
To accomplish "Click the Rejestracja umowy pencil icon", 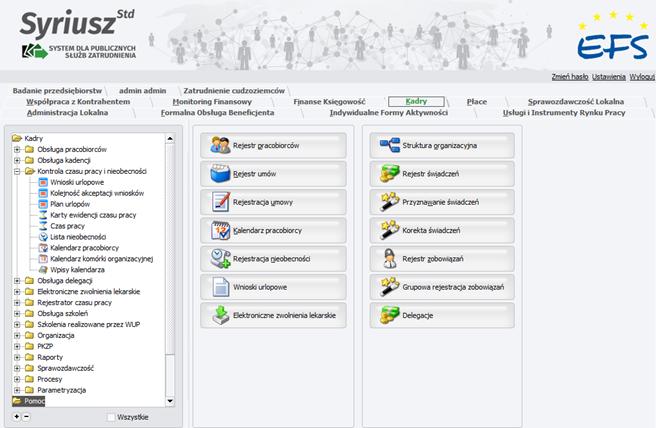I will pos(220,202).
